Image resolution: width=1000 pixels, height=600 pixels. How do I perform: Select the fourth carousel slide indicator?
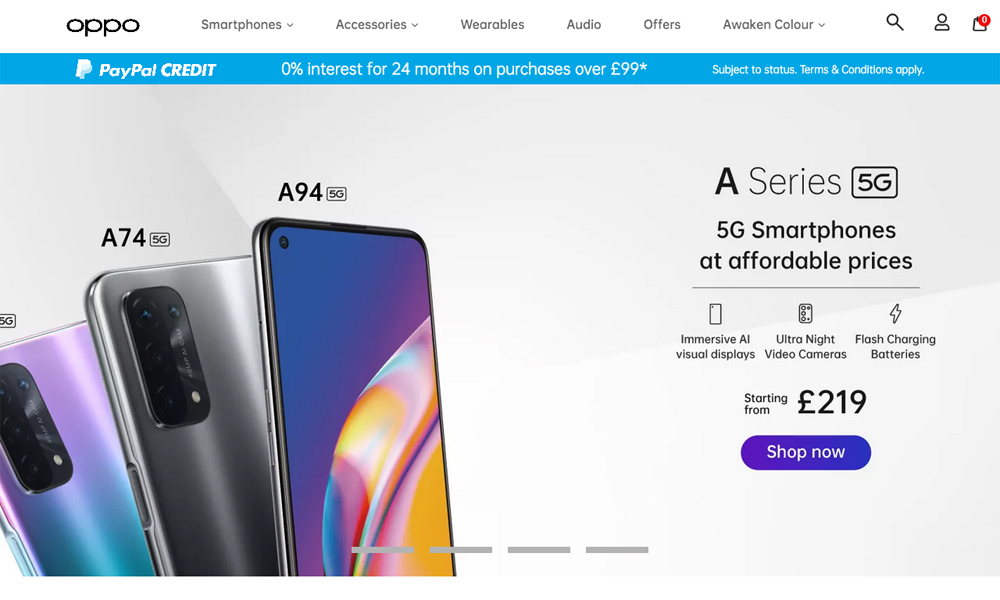click(617, 550)
